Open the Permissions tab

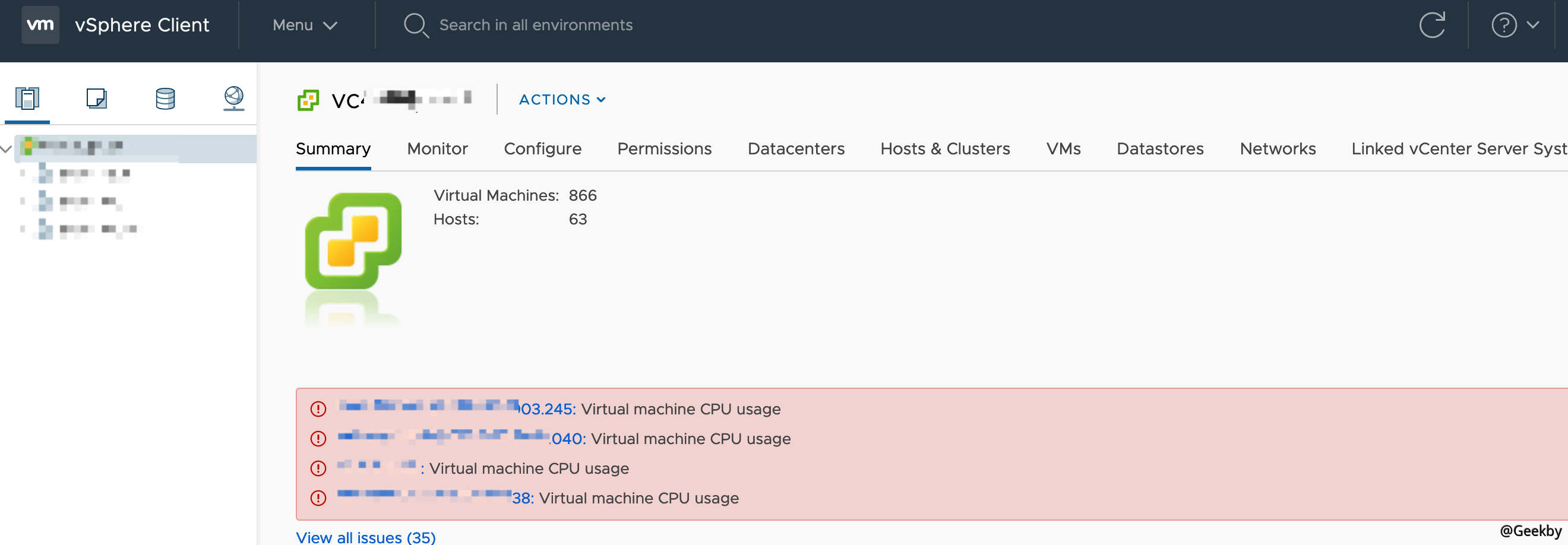(x=663, y=149)
